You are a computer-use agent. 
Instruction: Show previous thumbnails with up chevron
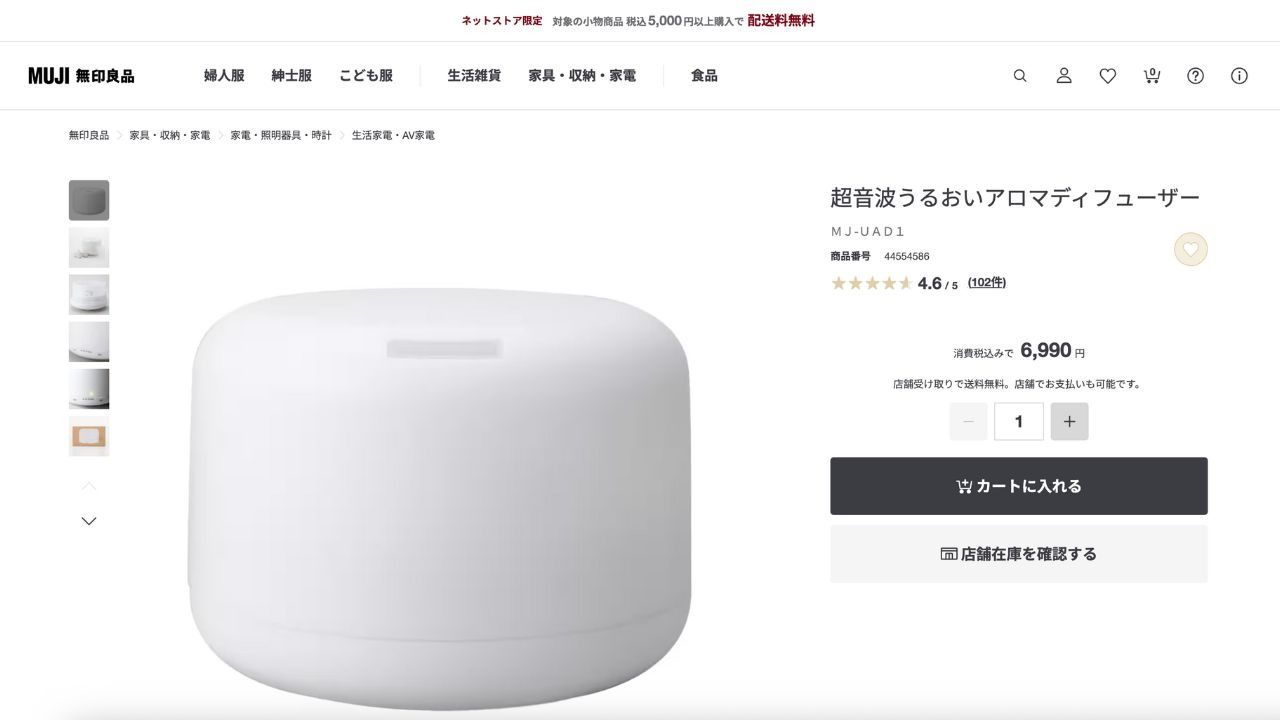(x=89, y=486)
